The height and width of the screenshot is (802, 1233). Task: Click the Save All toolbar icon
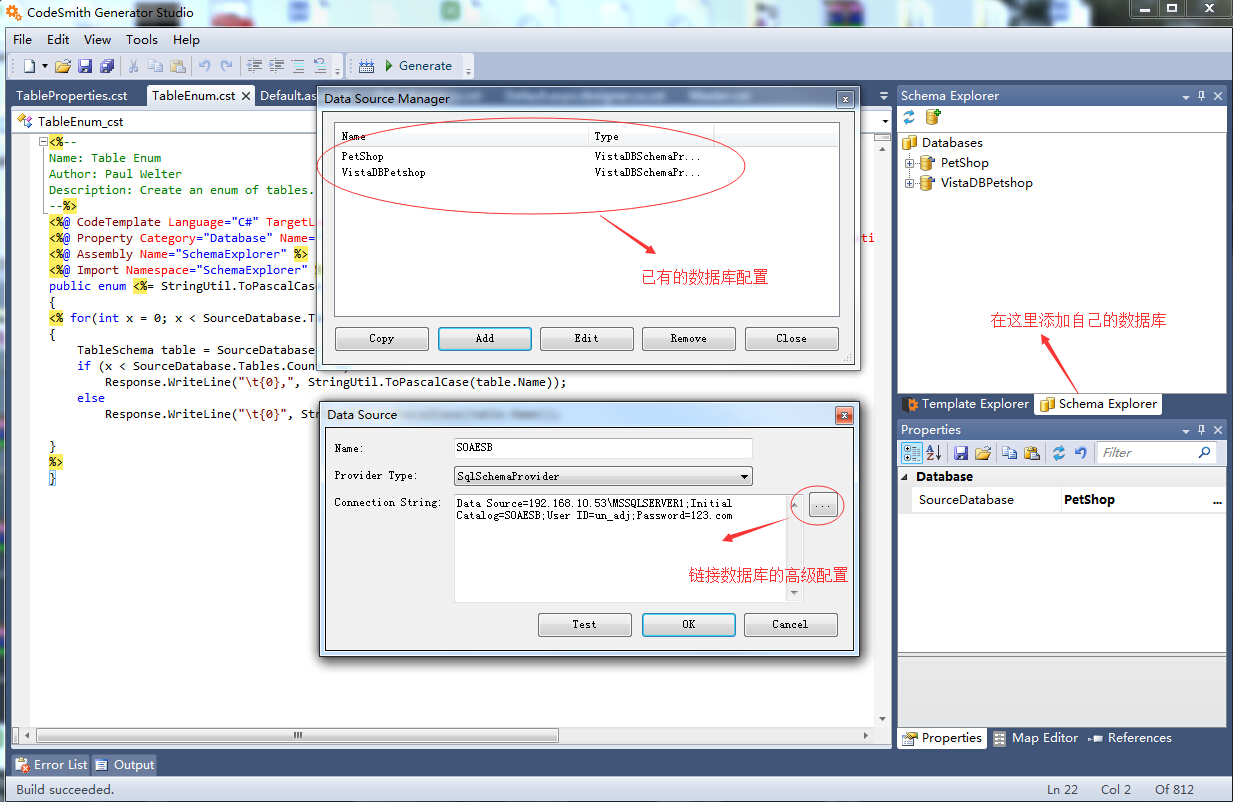[x=107, y=66]
